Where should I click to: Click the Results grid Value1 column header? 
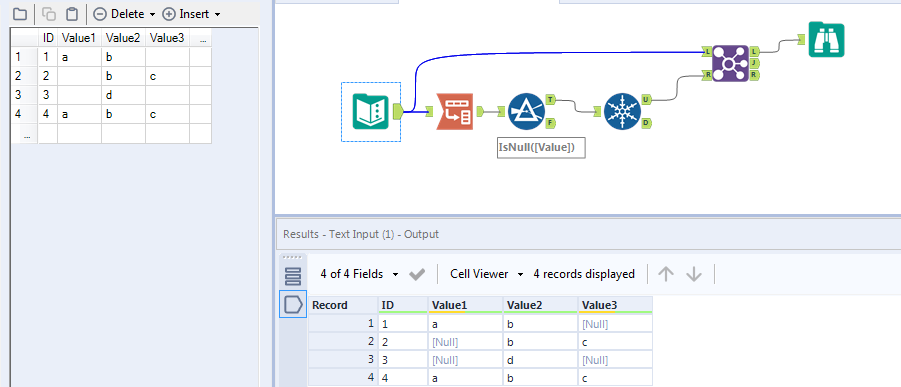pyautogui.click(x=465, y=305)
